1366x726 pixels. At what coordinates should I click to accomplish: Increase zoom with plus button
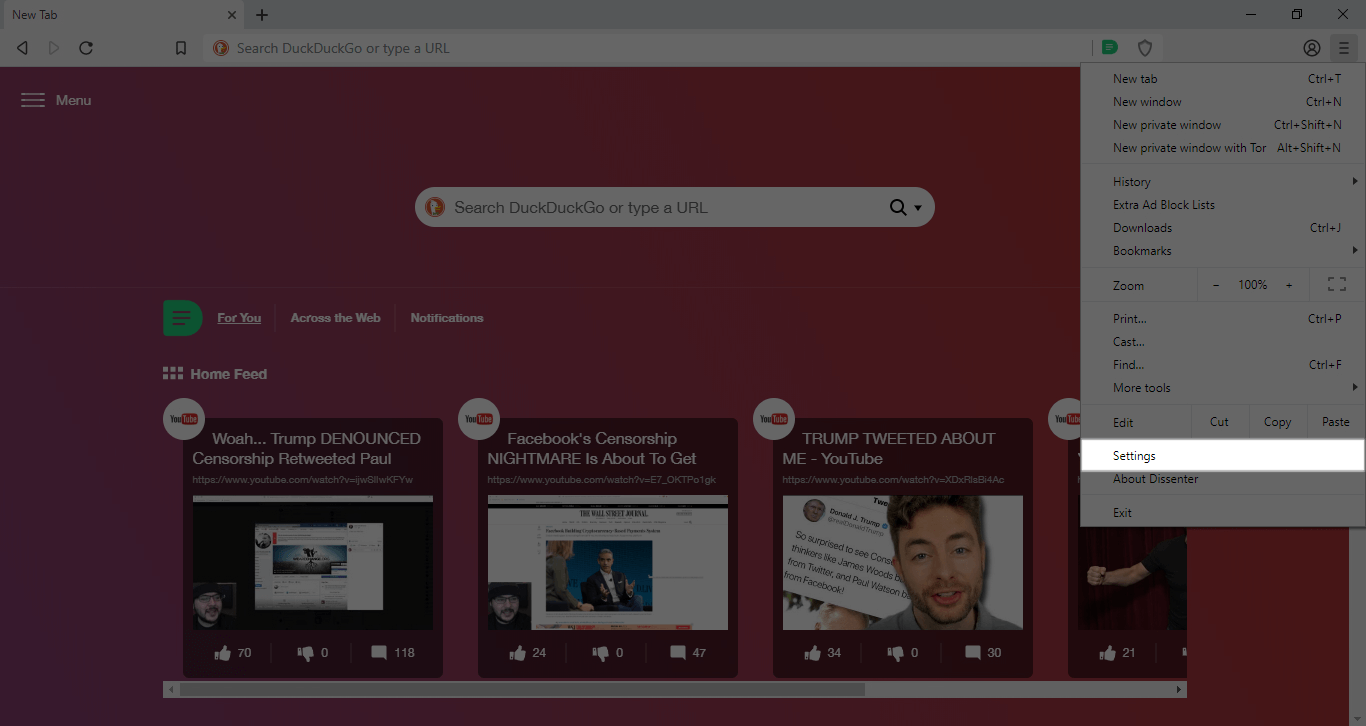coord(1289,285)
